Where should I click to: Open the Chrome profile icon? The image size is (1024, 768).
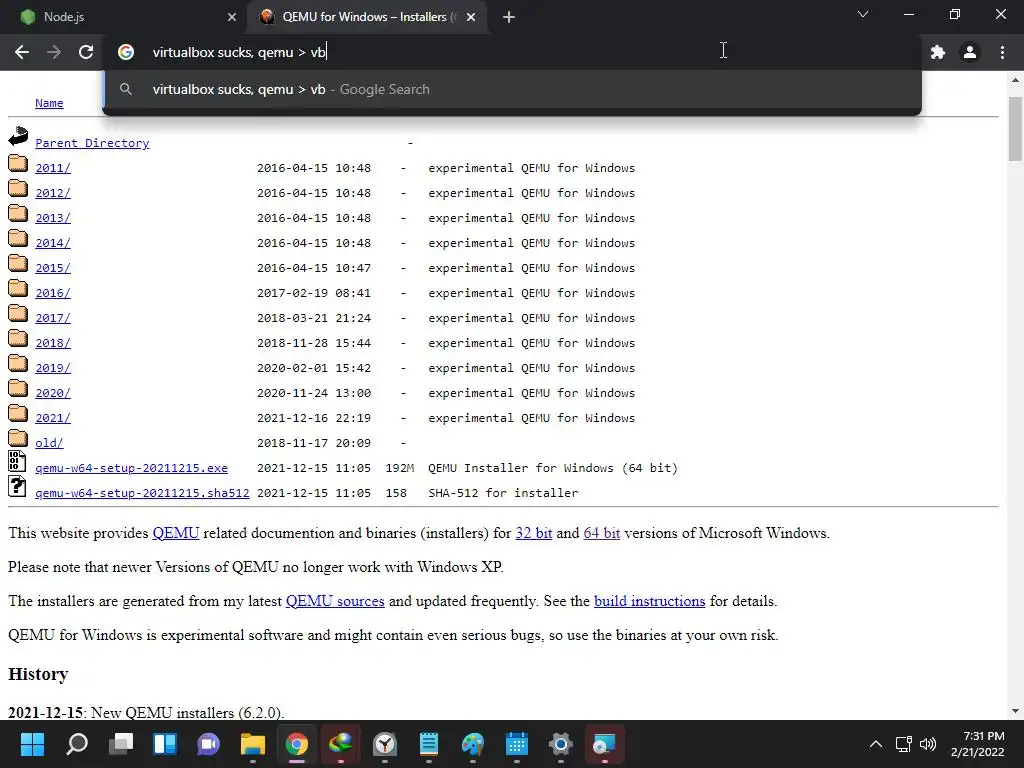pyautogui.click(x=970, y=52)
